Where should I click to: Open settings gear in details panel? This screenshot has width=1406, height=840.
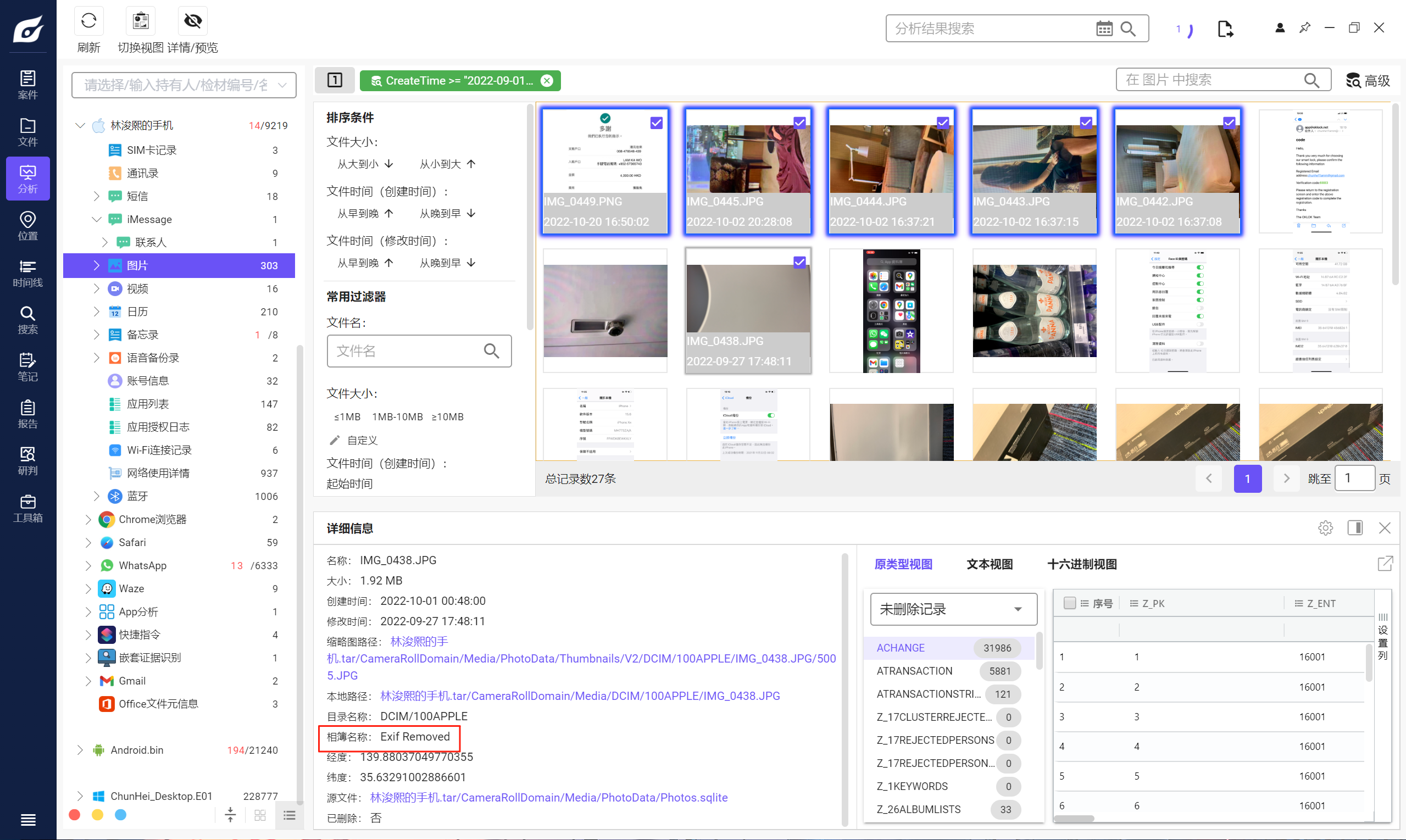tap(1325, 528)
